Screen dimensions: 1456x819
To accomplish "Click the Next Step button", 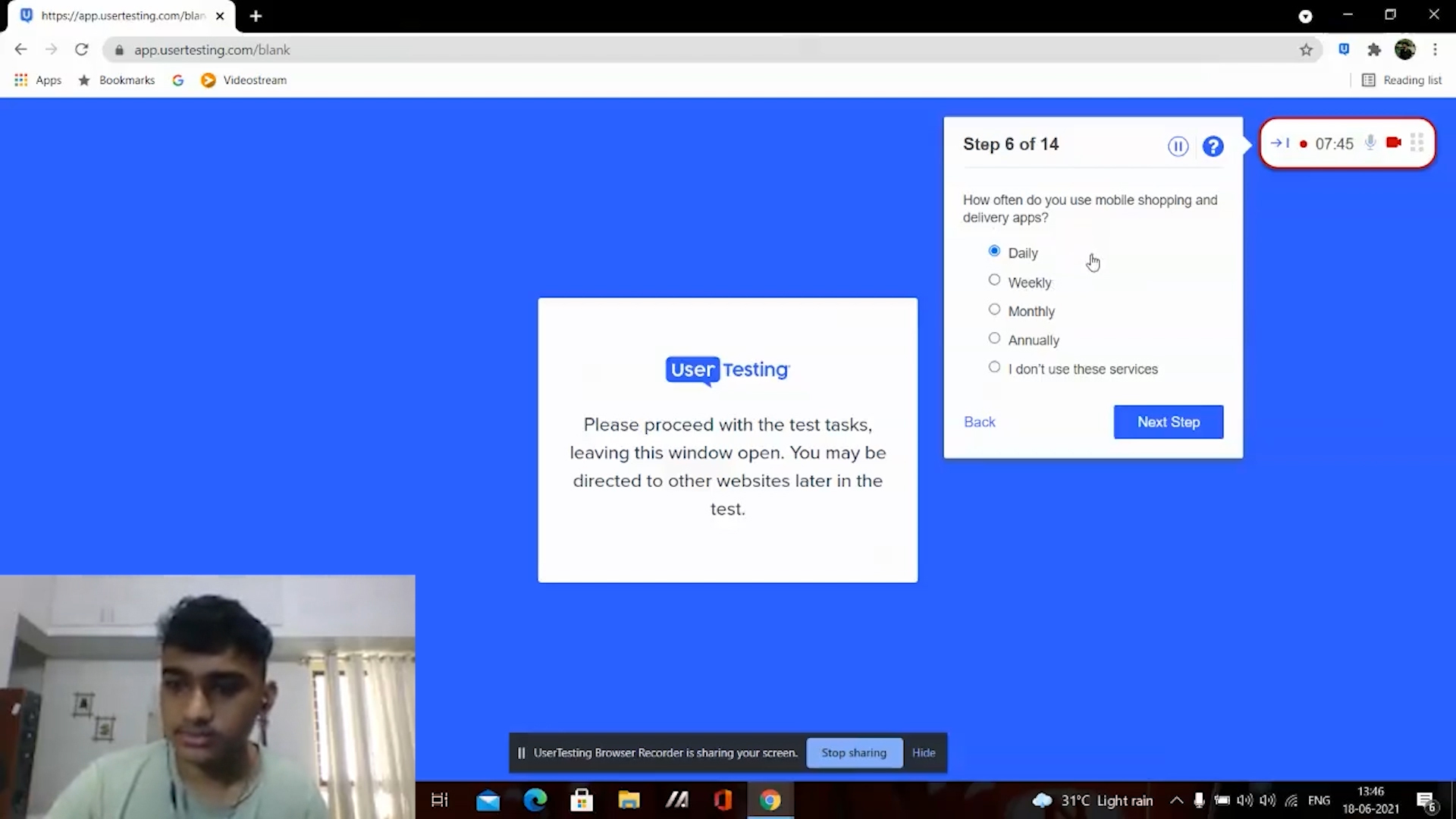I will (1168, 422).
